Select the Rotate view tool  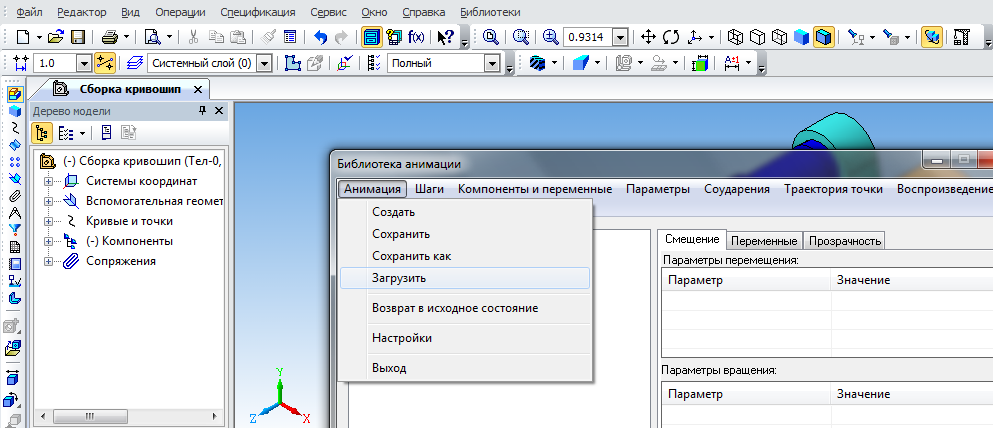tap(671, 37)
